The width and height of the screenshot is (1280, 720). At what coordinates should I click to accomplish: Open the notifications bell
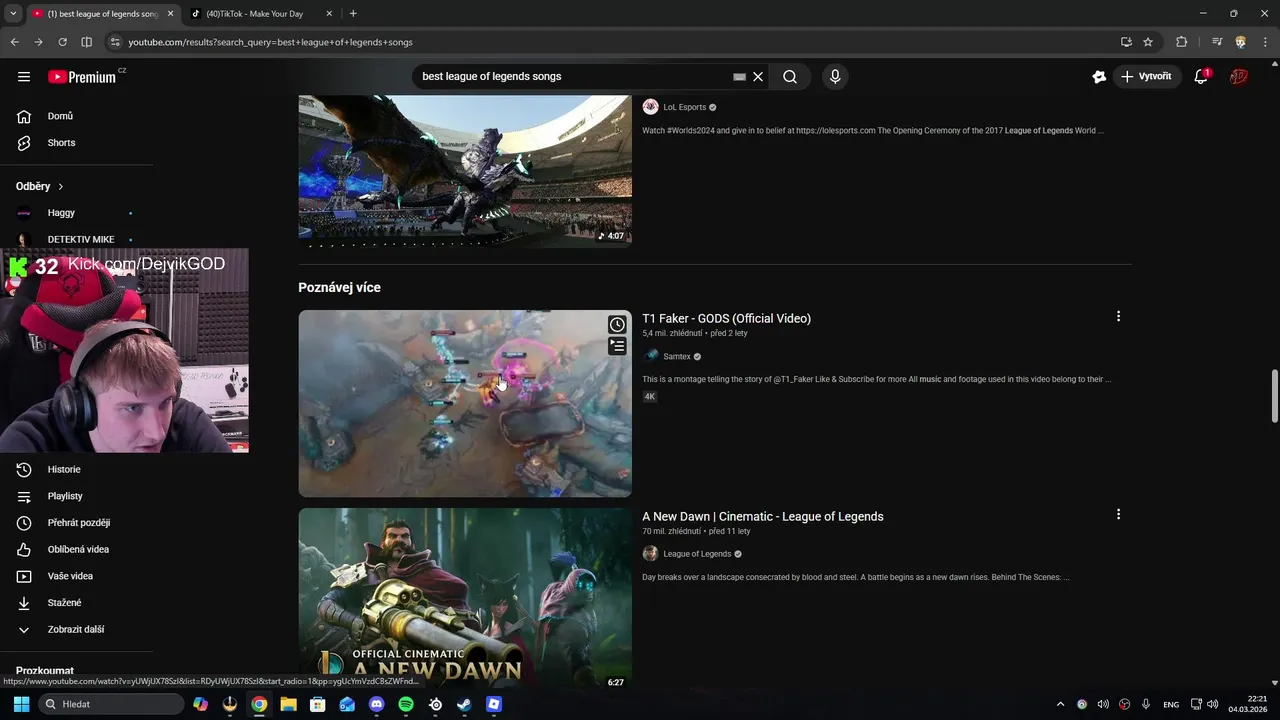pyautogui.click(x=1201, y=77)
